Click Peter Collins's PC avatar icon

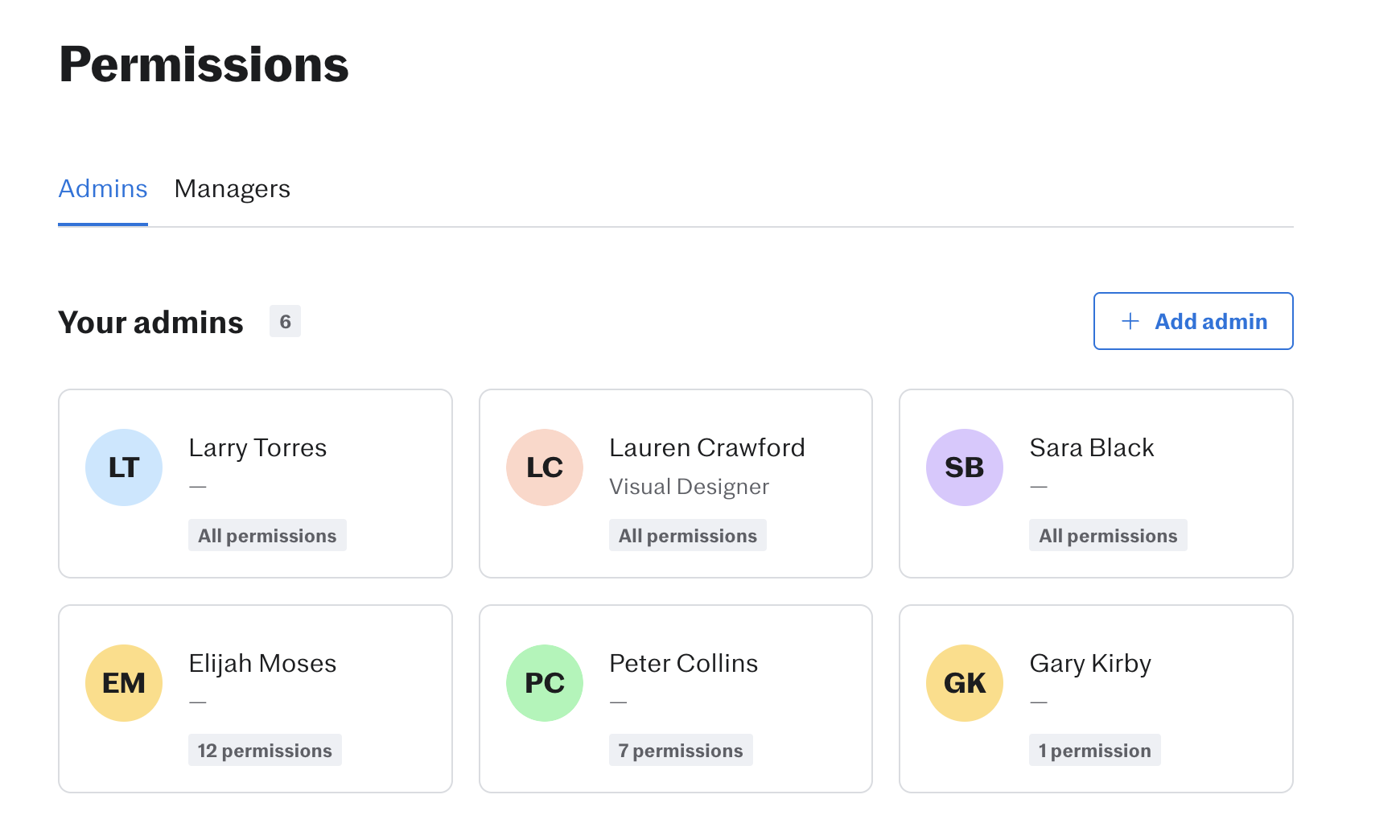545,683
